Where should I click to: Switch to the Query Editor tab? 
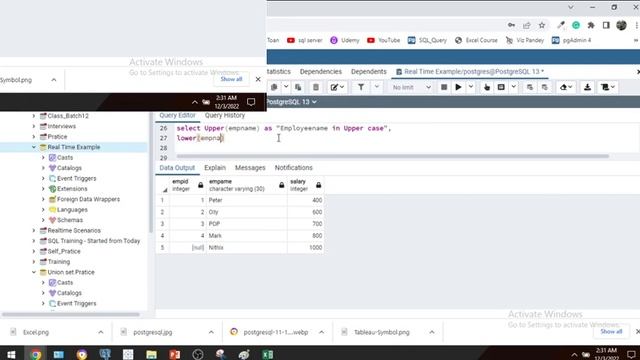[x=177, y=116]
